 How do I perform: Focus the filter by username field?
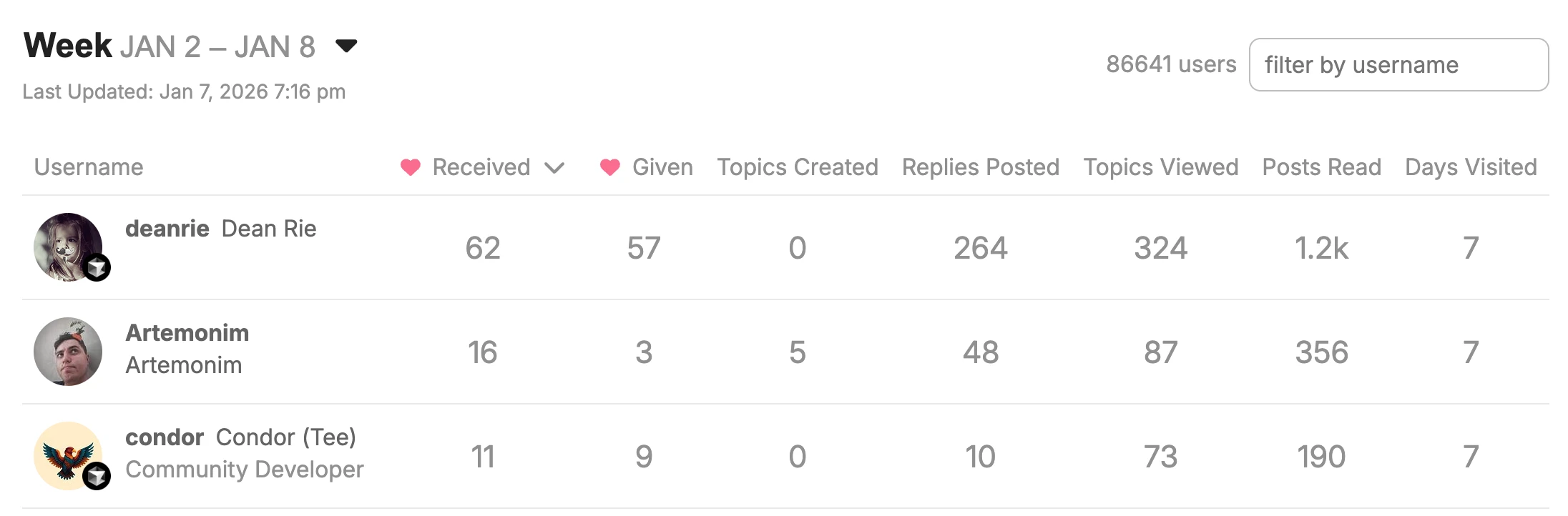[1398, 65]
